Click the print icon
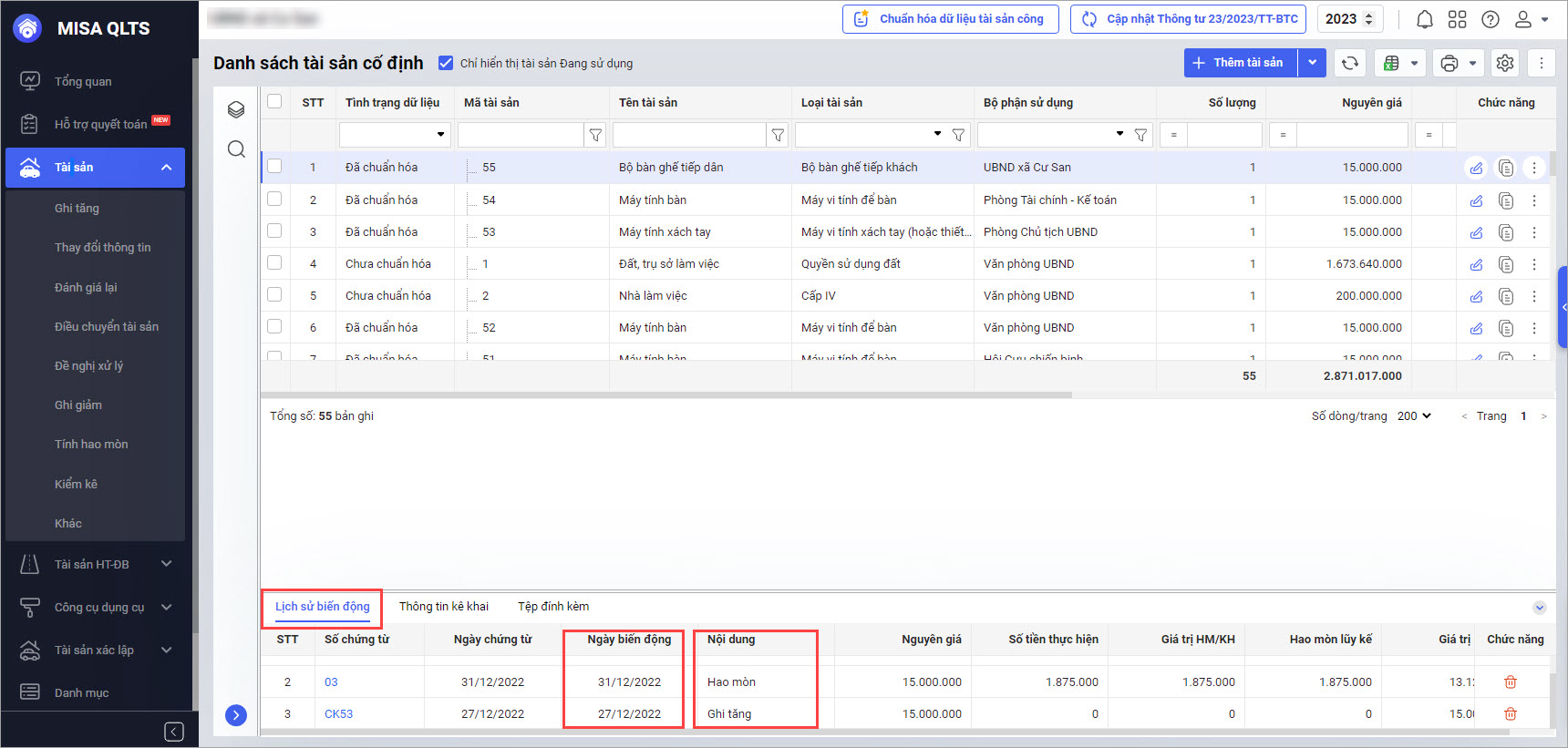The image size is (1568, 748). click(x=1449, y=63)
